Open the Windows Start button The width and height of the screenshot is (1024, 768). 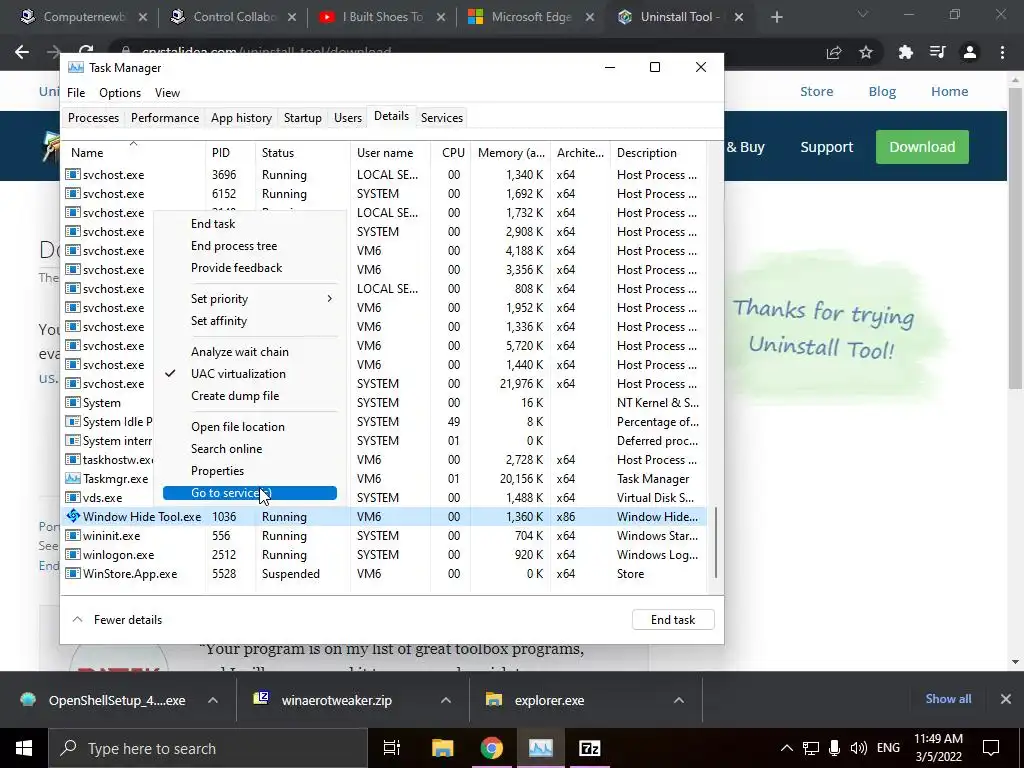tap(24, 748)
